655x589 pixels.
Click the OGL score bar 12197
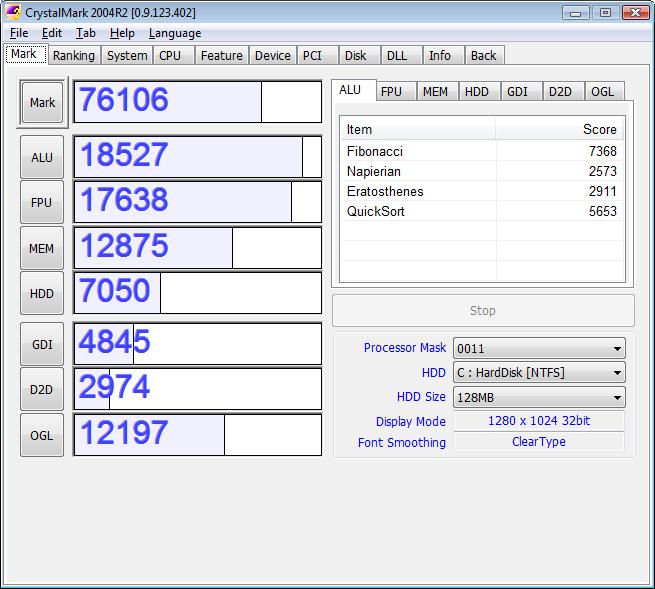[198, 435]
